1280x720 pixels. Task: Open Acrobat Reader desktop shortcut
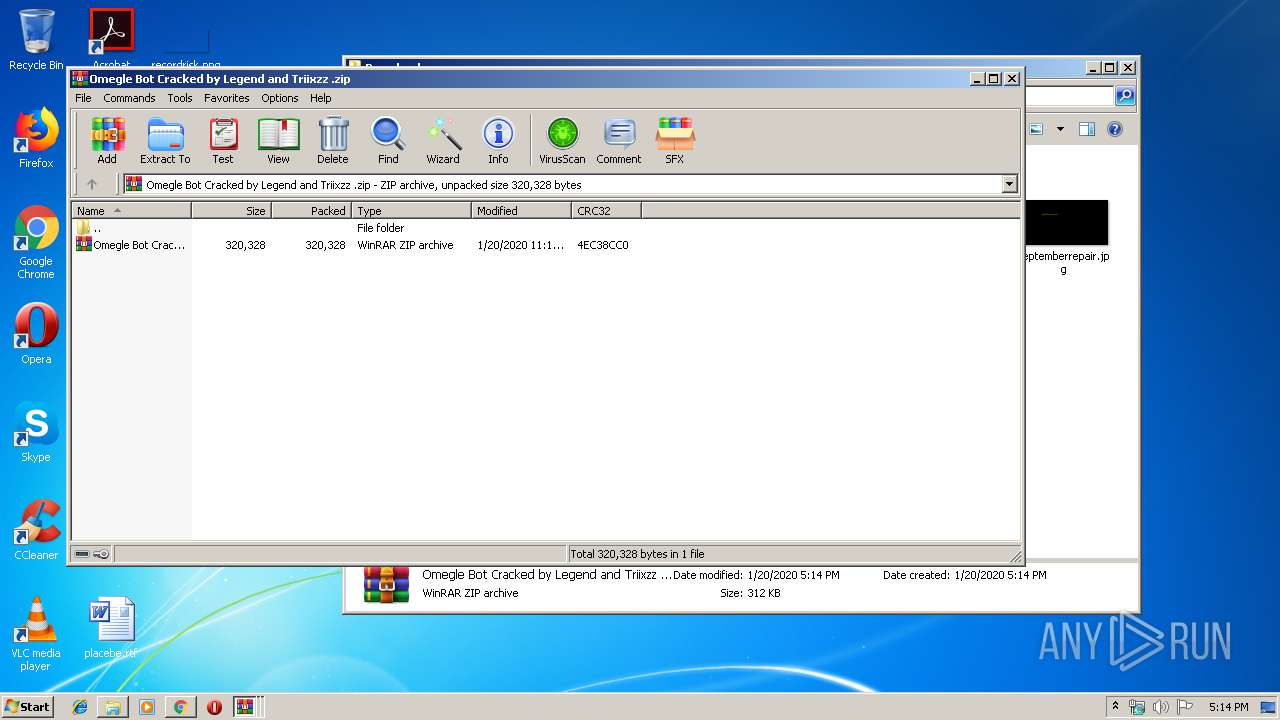tap(111, 38)
